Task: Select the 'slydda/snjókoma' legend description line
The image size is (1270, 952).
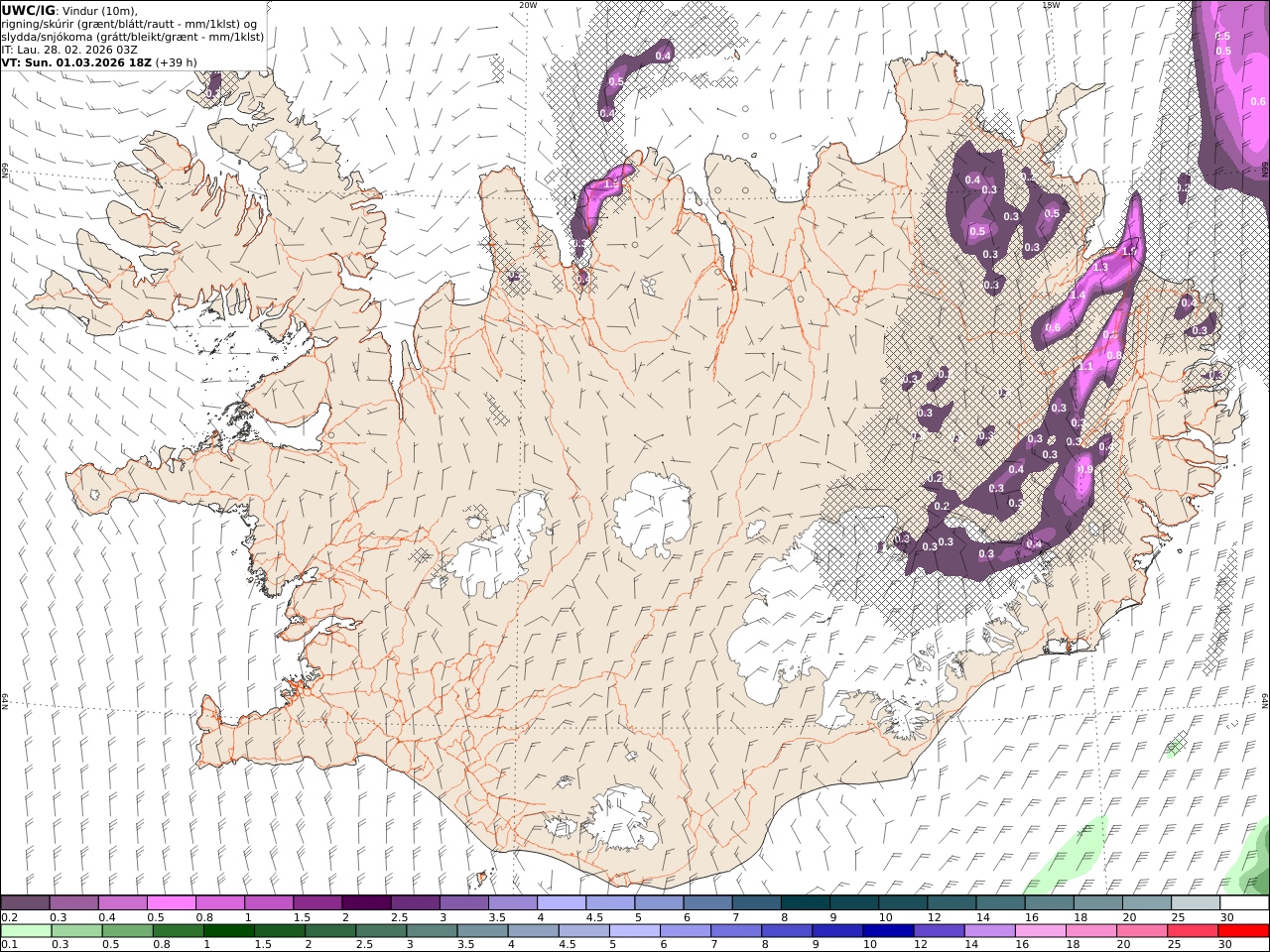Action: pos(133,37)
